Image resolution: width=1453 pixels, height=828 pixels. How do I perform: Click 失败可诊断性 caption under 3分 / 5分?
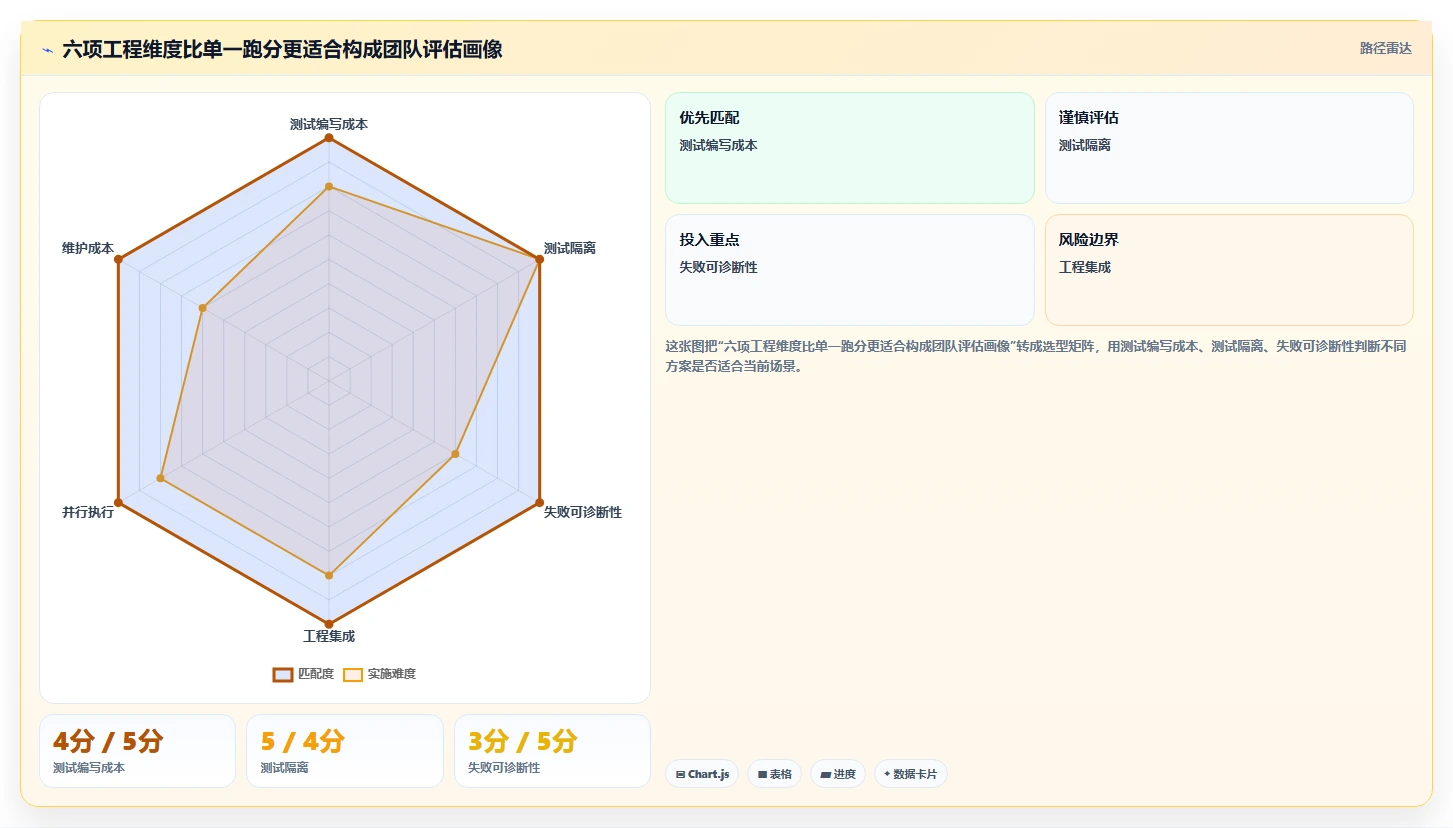coord(504,768)
